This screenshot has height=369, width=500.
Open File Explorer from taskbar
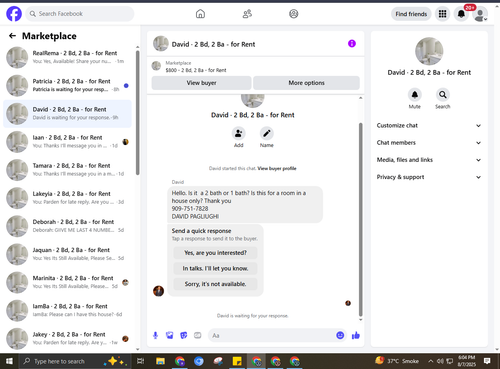tap(160, 361)
